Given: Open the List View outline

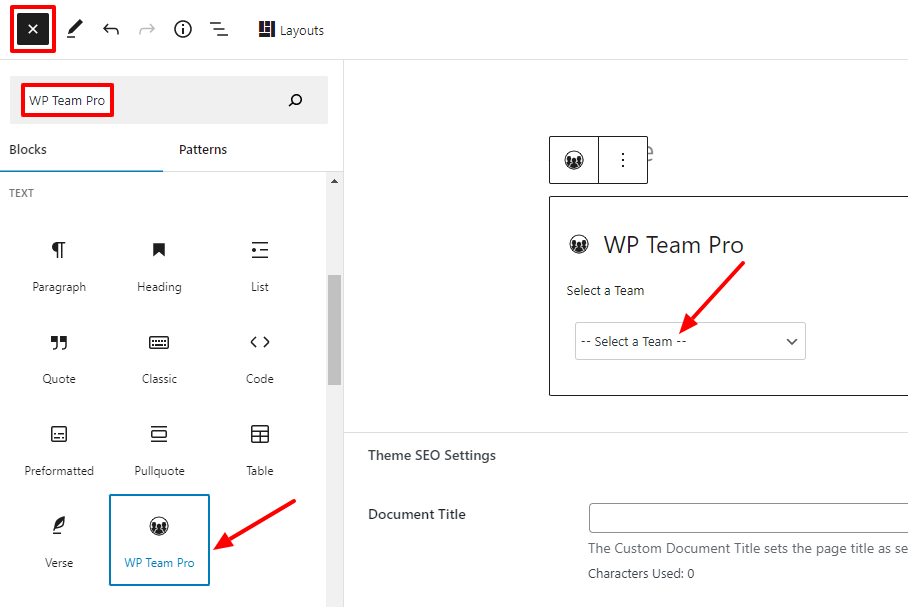Looking at the screenshot, I should [x=218, y=29].
